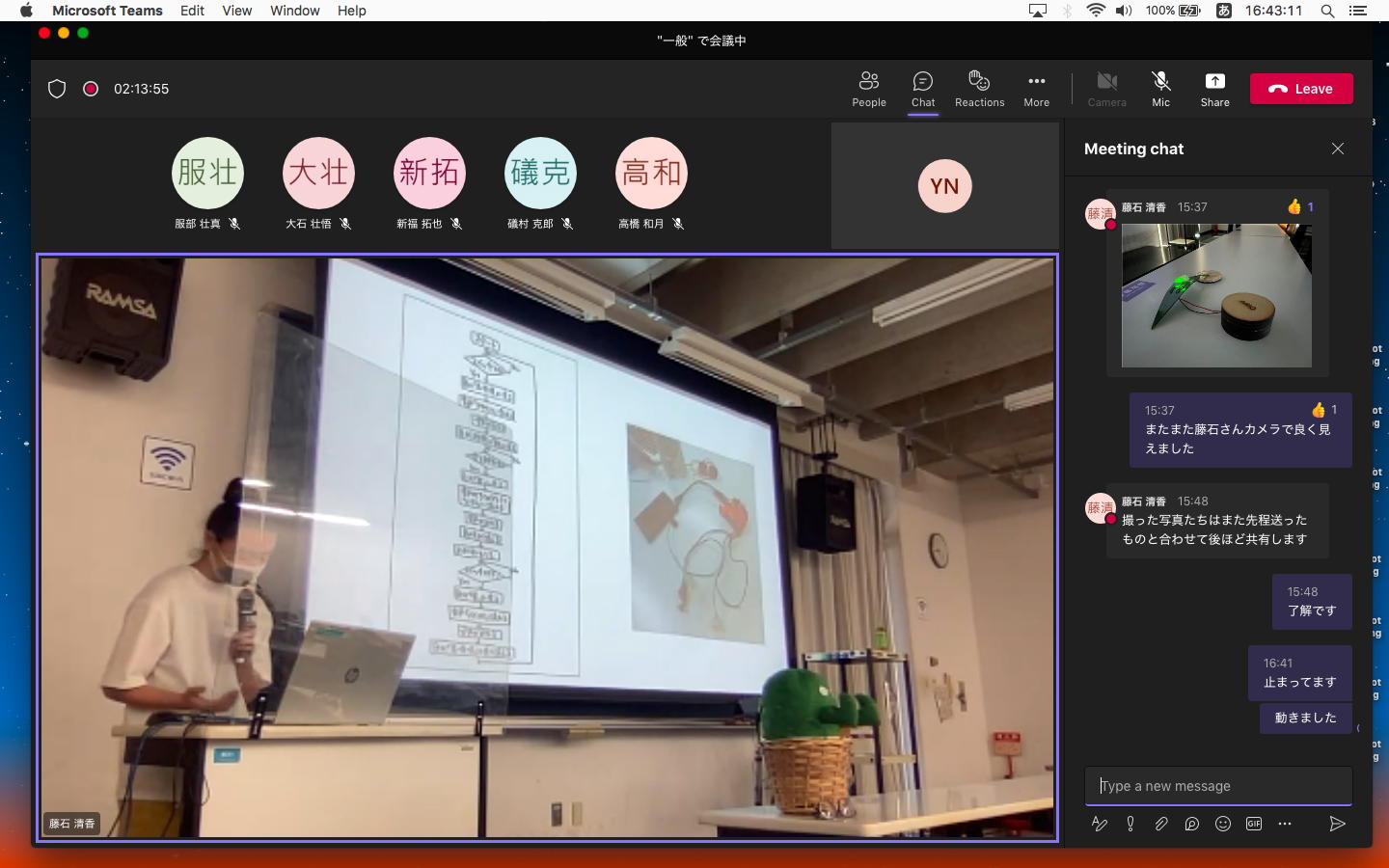1389x868 pixels.
Task: Leave the meeting
Action: 1301,89
